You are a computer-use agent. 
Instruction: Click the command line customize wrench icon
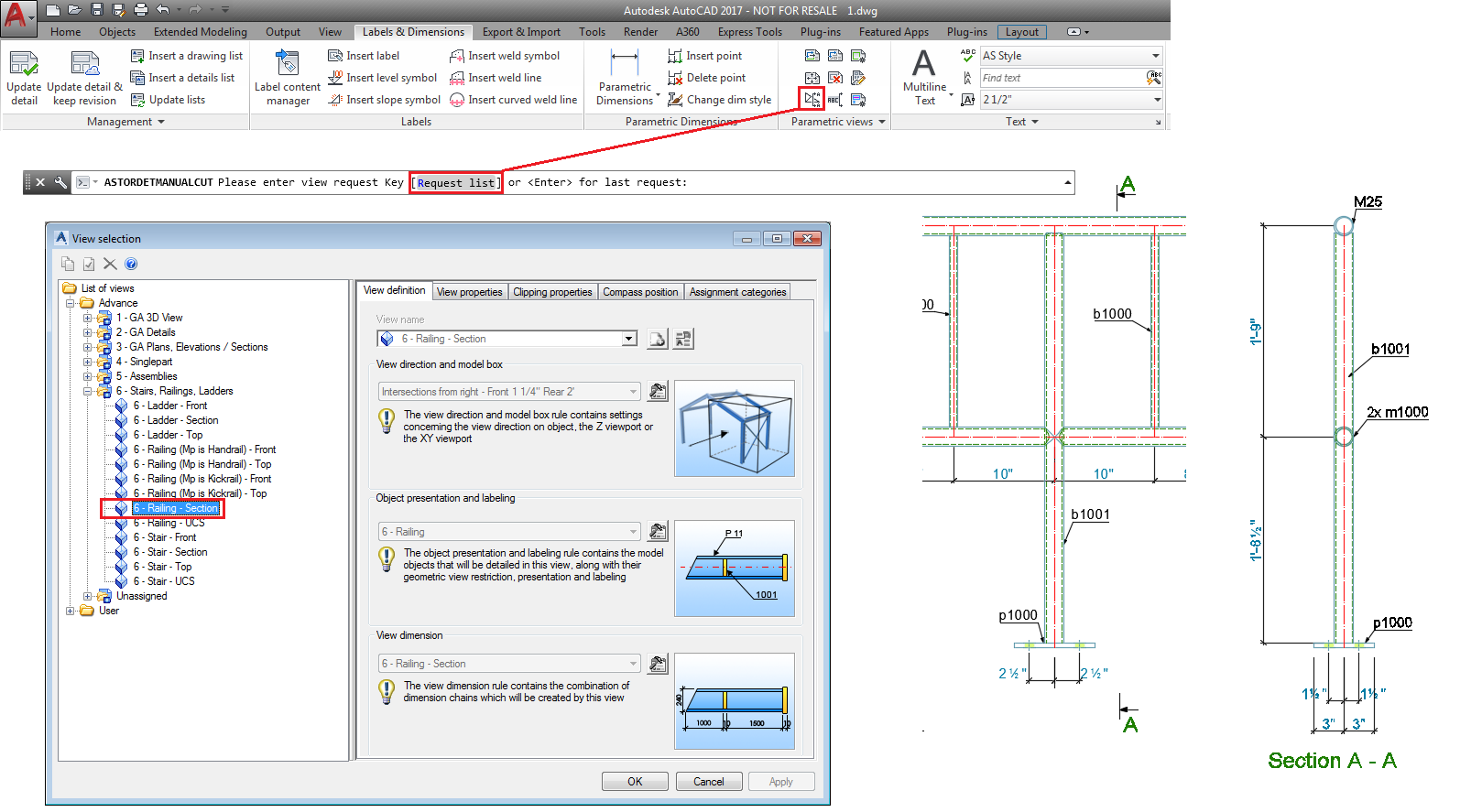(60, 182)
